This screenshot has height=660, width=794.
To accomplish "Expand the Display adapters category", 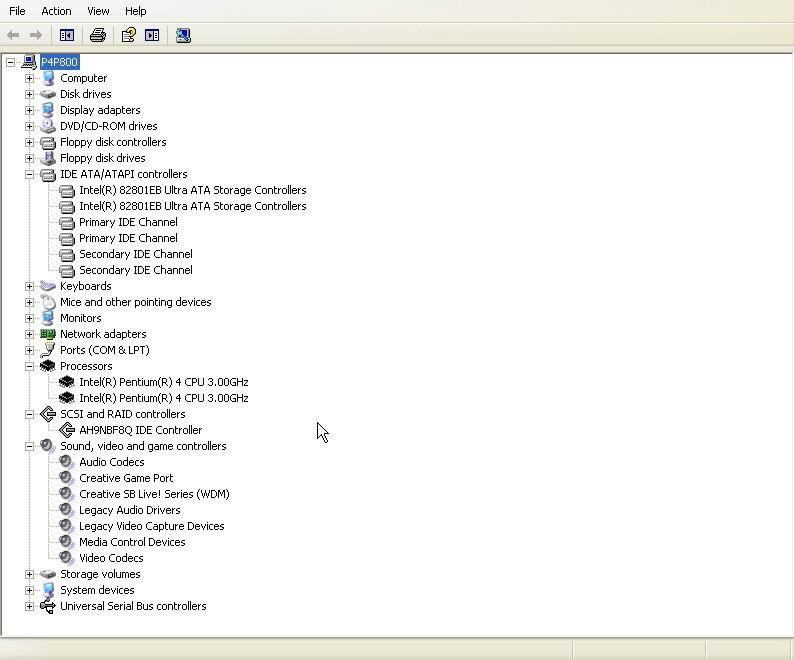I will point(29,110).
